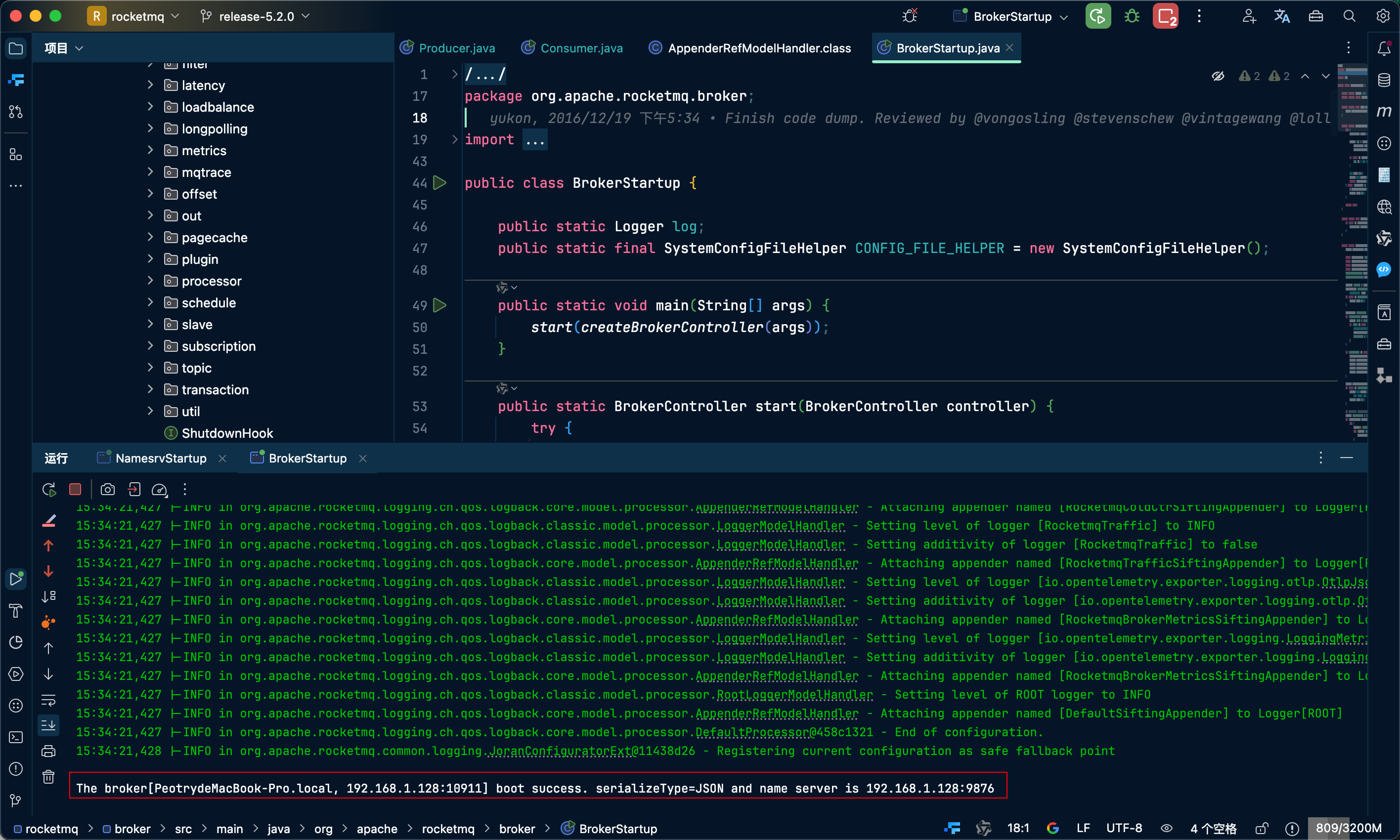Expand the transaction folder
Viewport: 1400px width, 840px height.
pyautogui.click(x=150, y=389)
